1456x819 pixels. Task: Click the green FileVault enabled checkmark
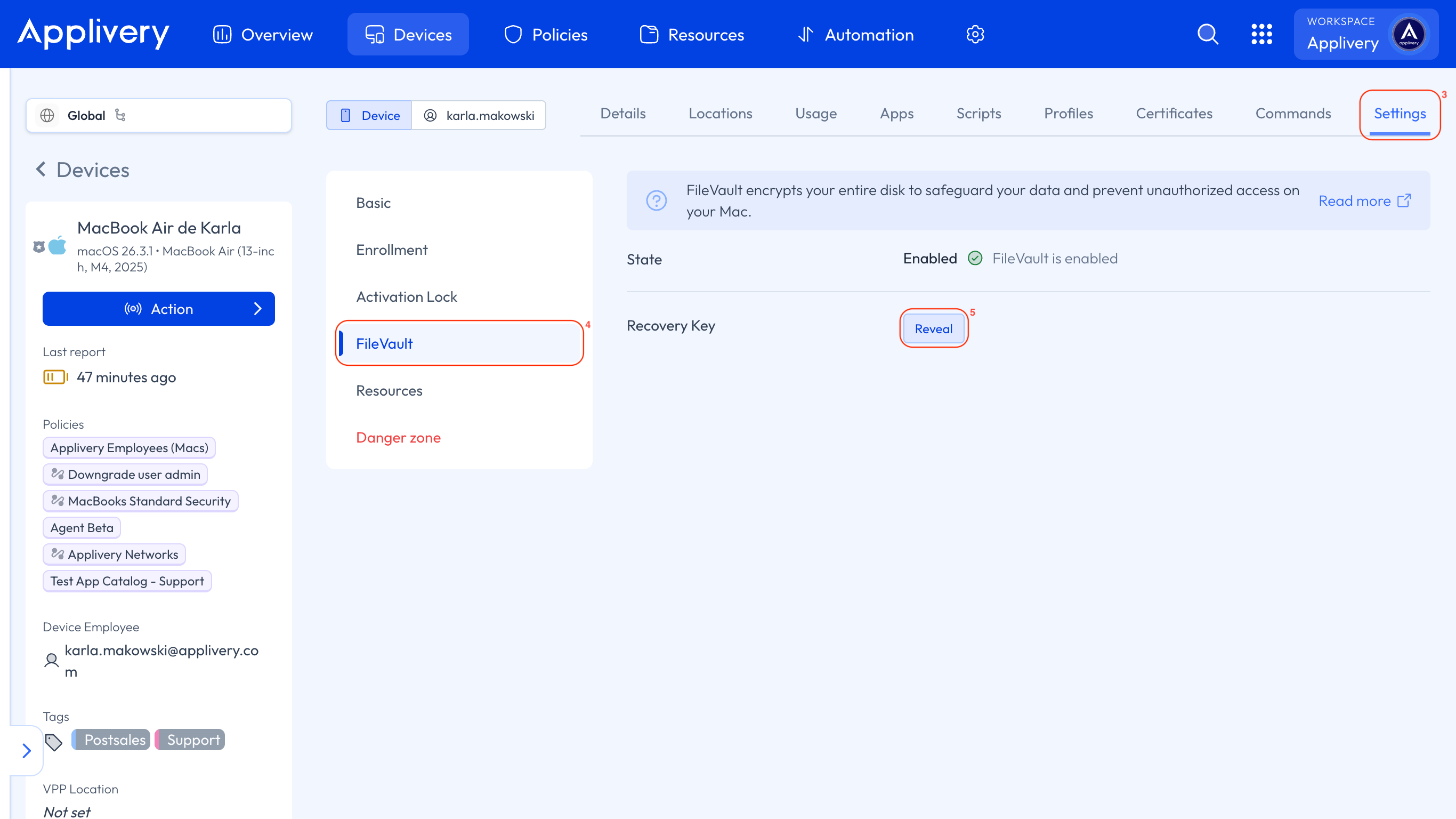975,259
